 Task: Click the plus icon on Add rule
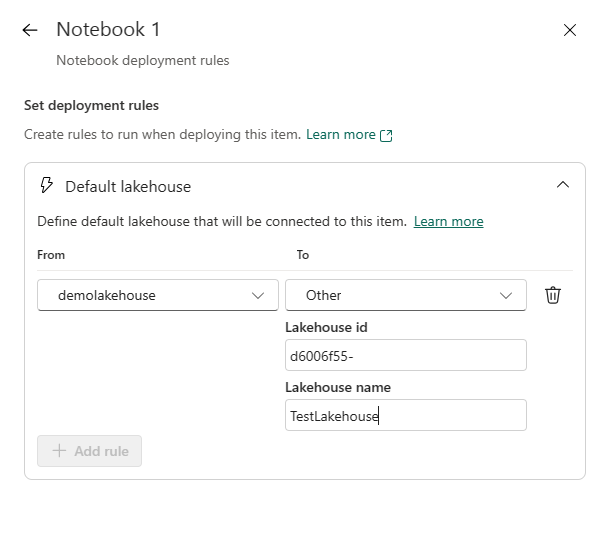tap(59, 451)
